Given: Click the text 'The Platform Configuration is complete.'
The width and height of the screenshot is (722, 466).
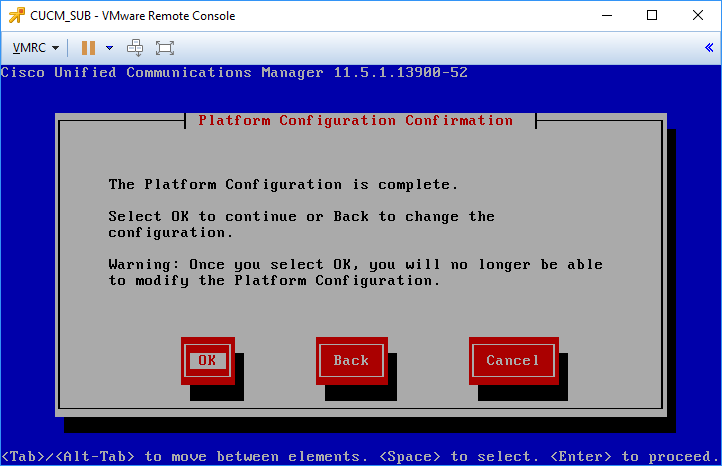Looking at the screenshot, I should (283, 185).
